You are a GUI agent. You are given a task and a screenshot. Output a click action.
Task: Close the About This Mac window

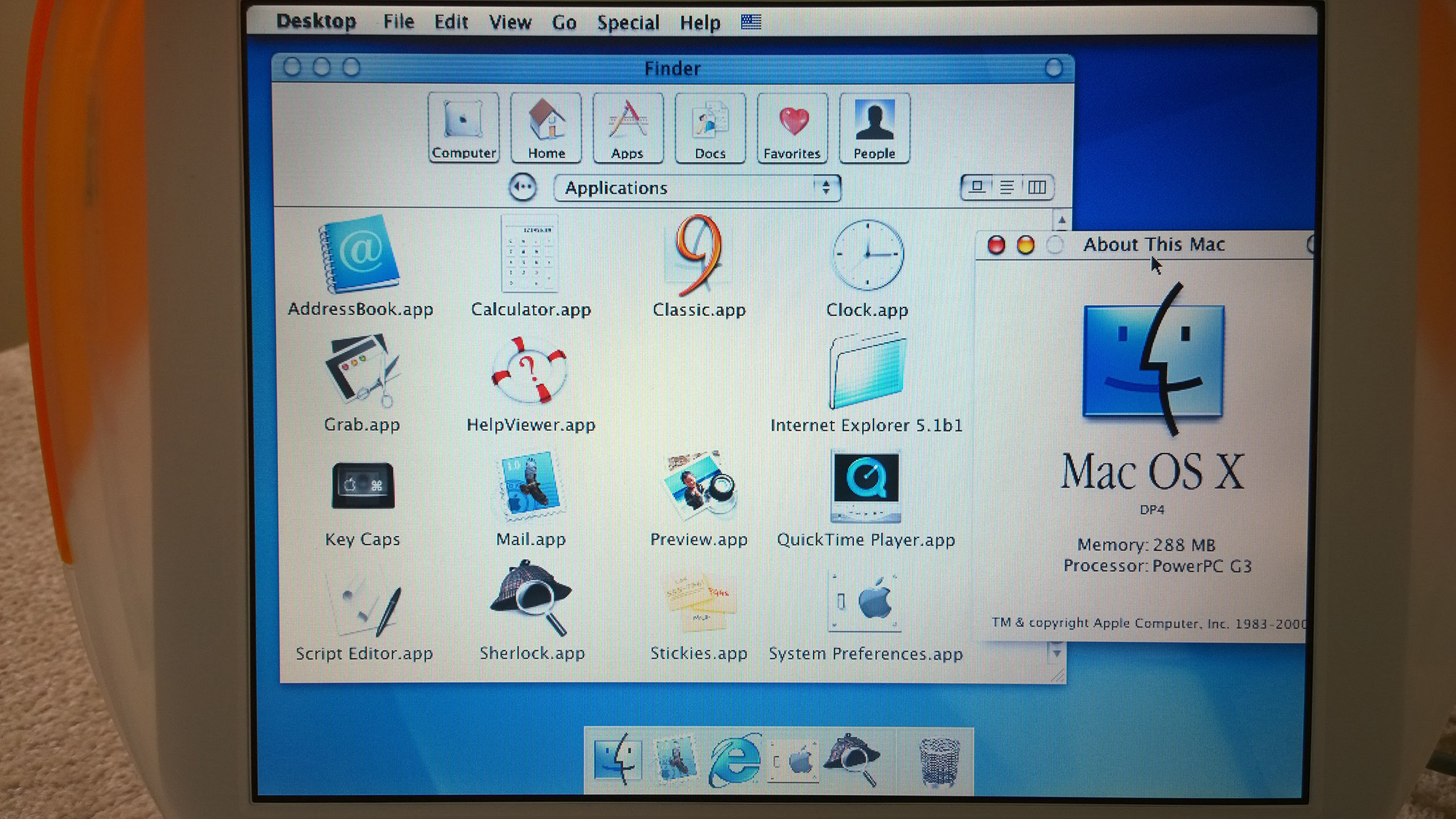(x=996, y=245)
